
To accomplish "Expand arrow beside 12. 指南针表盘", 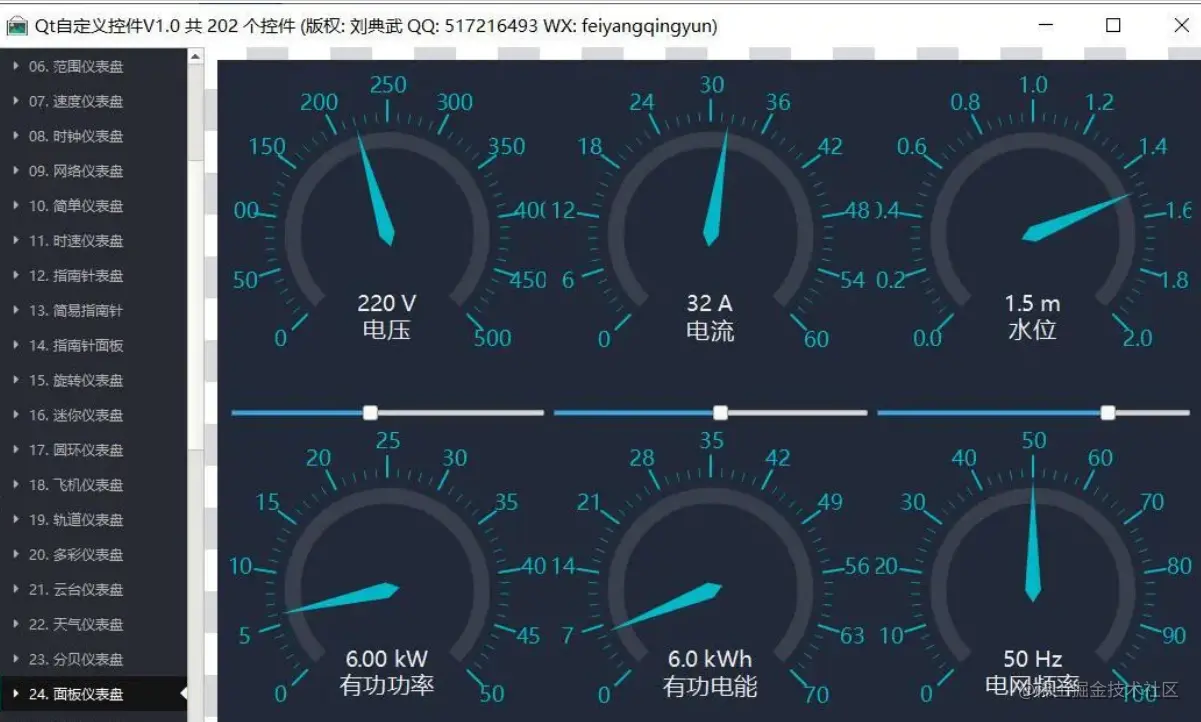I will point(15,276).
